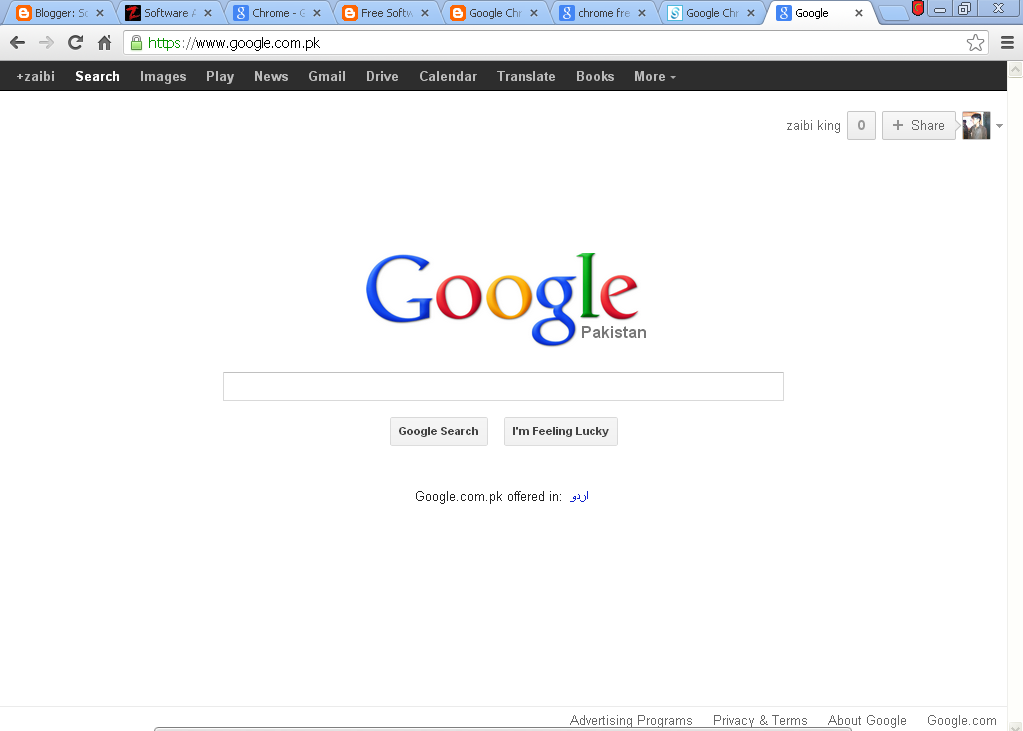Click the red shield icon in title bar

click(918, 8)
